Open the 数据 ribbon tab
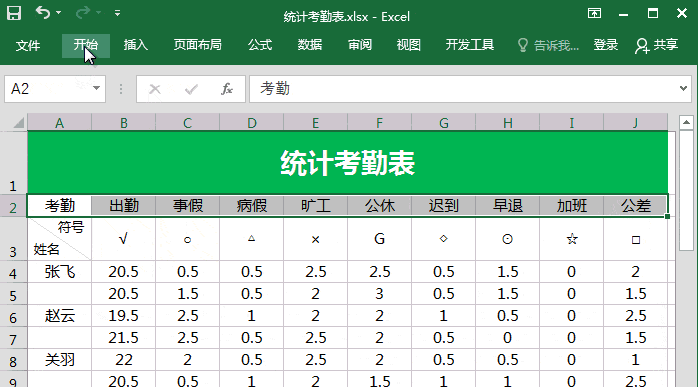The width and height of the screenshot is (699, 387). (310, 45)
